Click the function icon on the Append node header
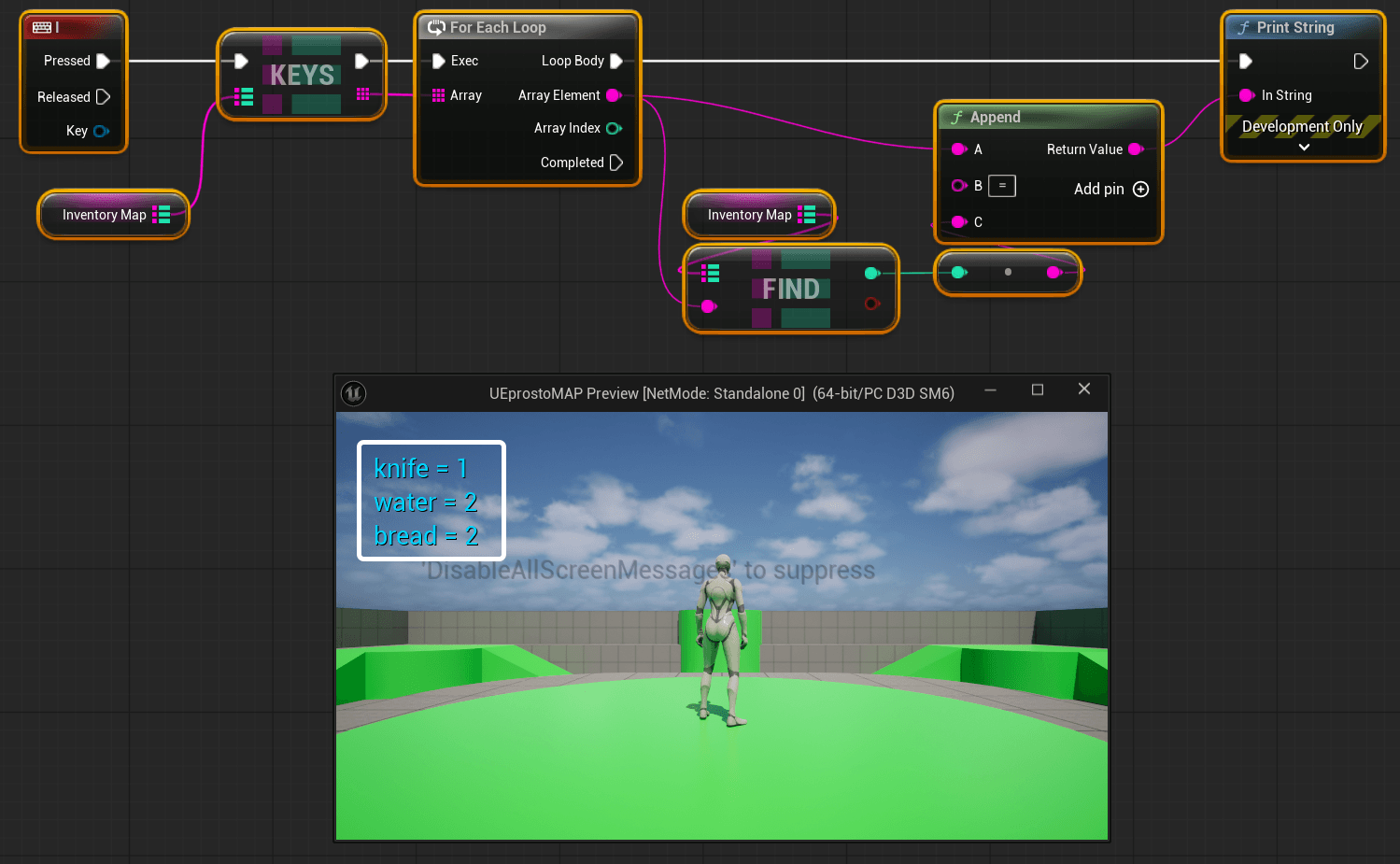This screenshot has height=864, width=1400. pos(957,116)
